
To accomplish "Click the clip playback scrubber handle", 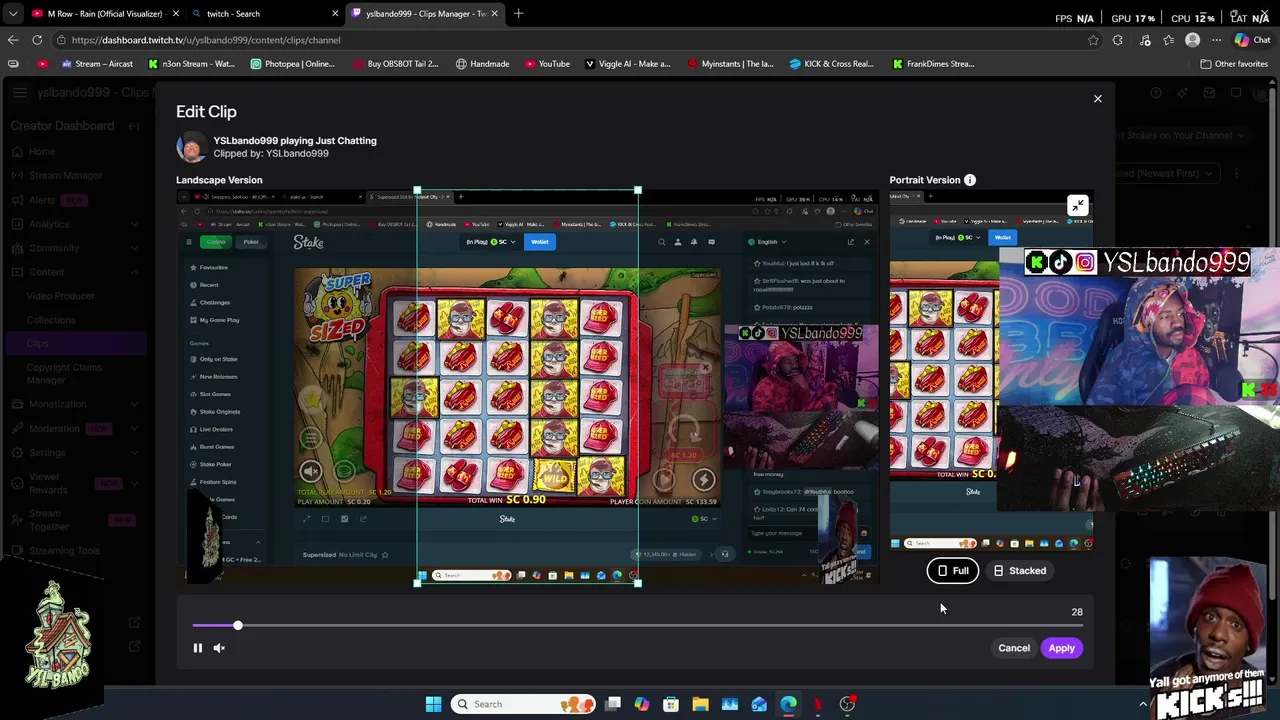I will [237, 625].
